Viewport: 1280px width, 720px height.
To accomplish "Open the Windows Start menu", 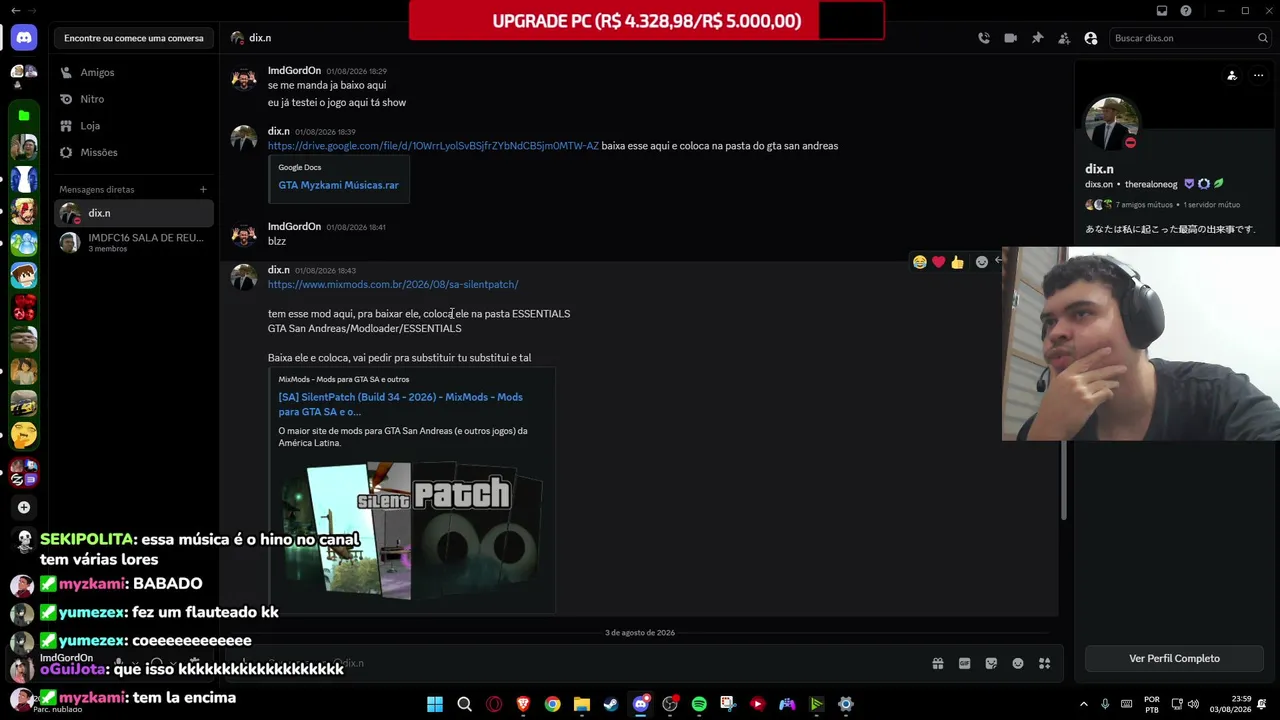I will pos(435,704).
